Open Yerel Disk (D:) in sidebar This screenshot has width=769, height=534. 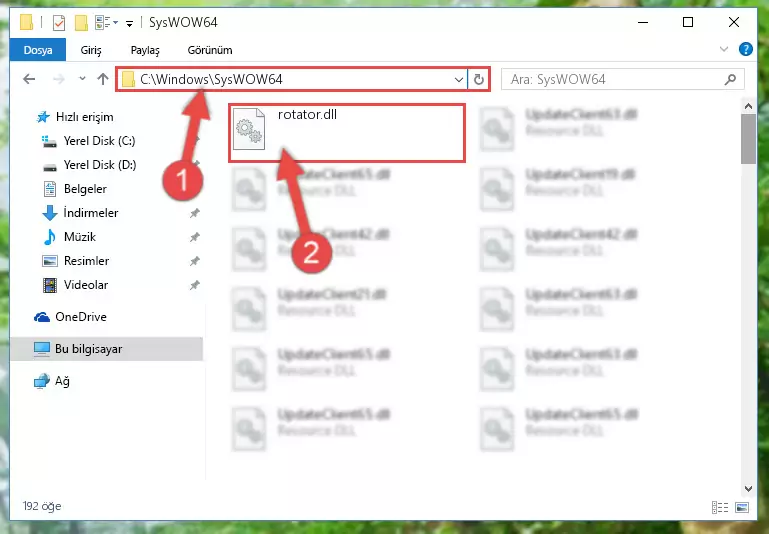point(100,165)
